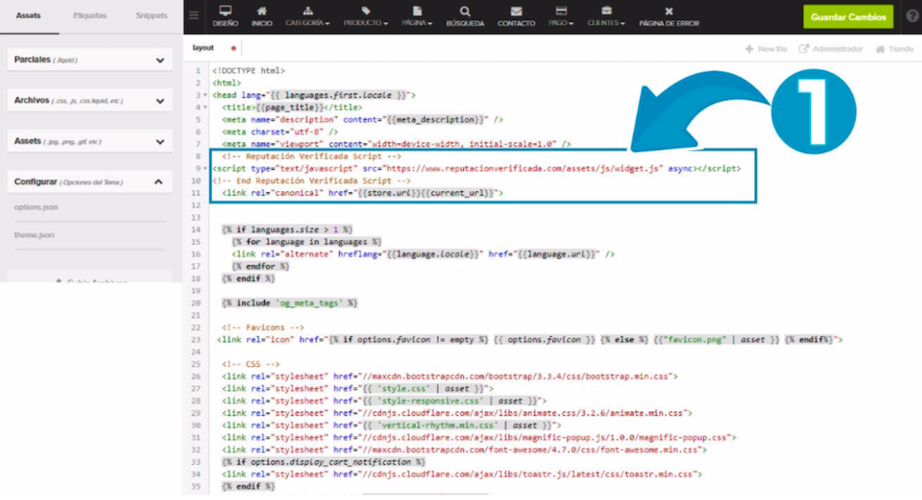Fold the head tag at line 3
Viewport: 922px width, 500px height.
(205, 95)
